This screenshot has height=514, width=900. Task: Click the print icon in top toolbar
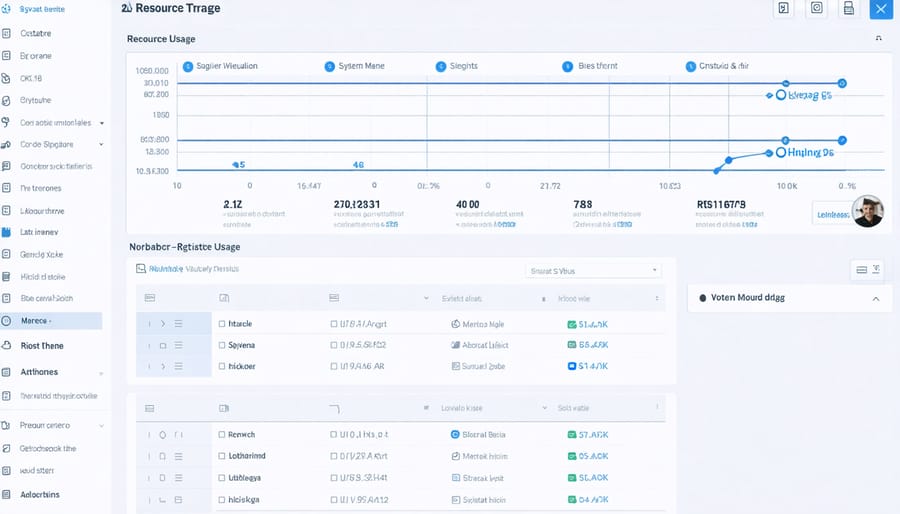click(x=849, y=8)
